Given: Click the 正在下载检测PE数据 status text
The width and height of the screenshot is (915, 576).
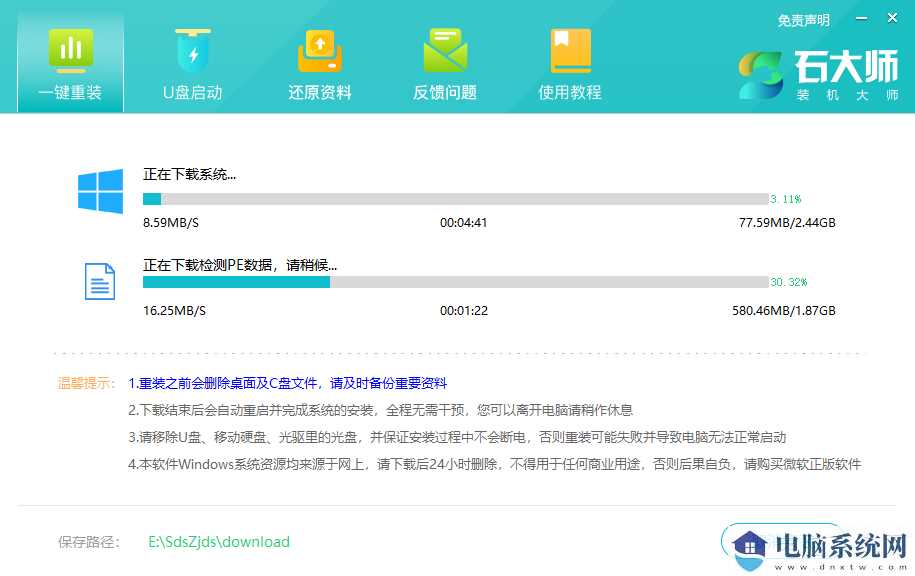Looking at the screenshot, I should [x=240, y=265].
